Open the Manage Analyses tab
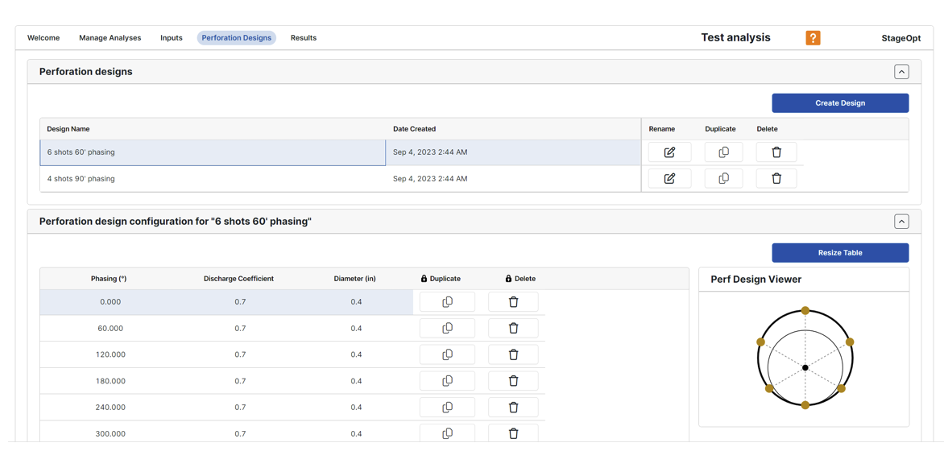The height and width of the screenshot is (464, 950). click(110, 38)
